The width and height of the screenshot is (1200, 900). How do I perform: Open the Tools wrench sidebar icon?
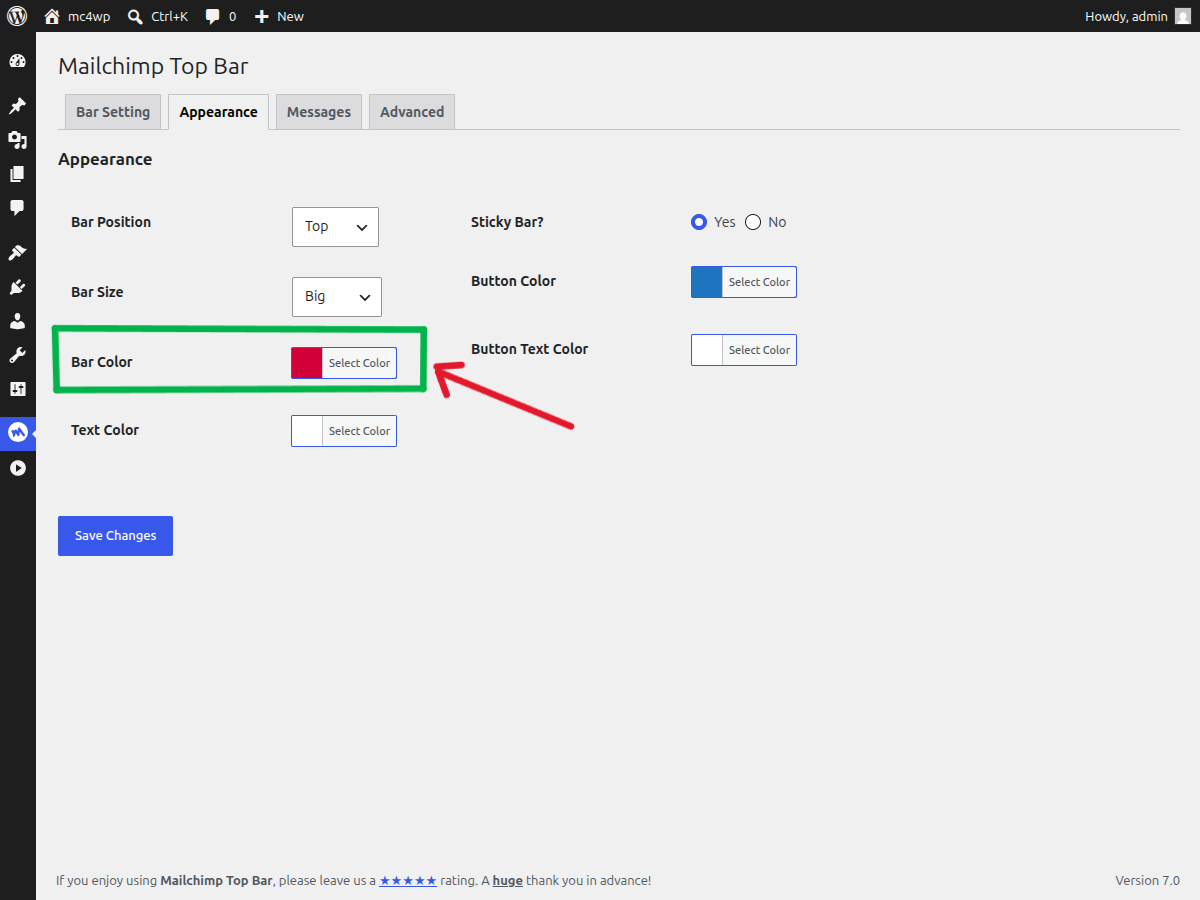pyautogui.click(x=17, y=355)
